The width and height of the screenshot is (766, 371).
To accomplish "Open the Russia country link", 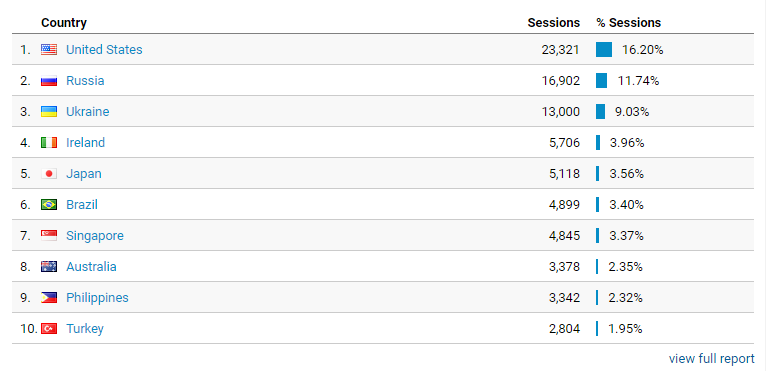I will click(x=85, y=81).
